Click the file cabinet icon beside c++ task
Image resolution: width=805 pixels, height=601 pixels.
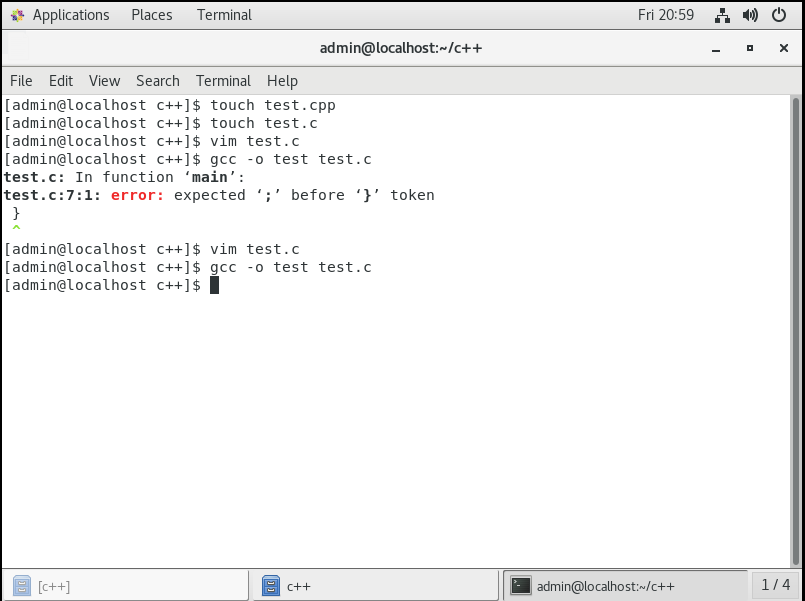tap(271, 586)
